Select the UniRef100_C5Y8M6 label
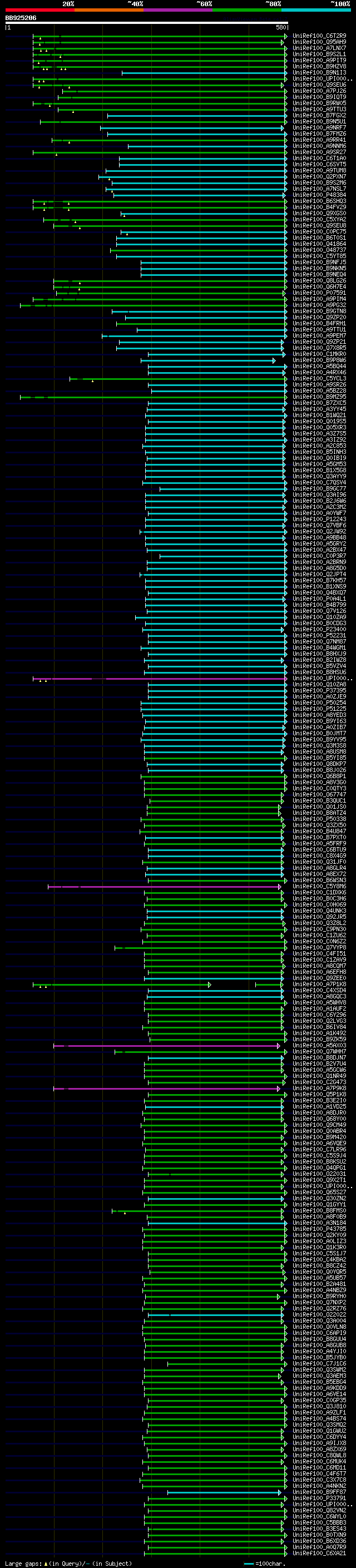 [319, 887]
